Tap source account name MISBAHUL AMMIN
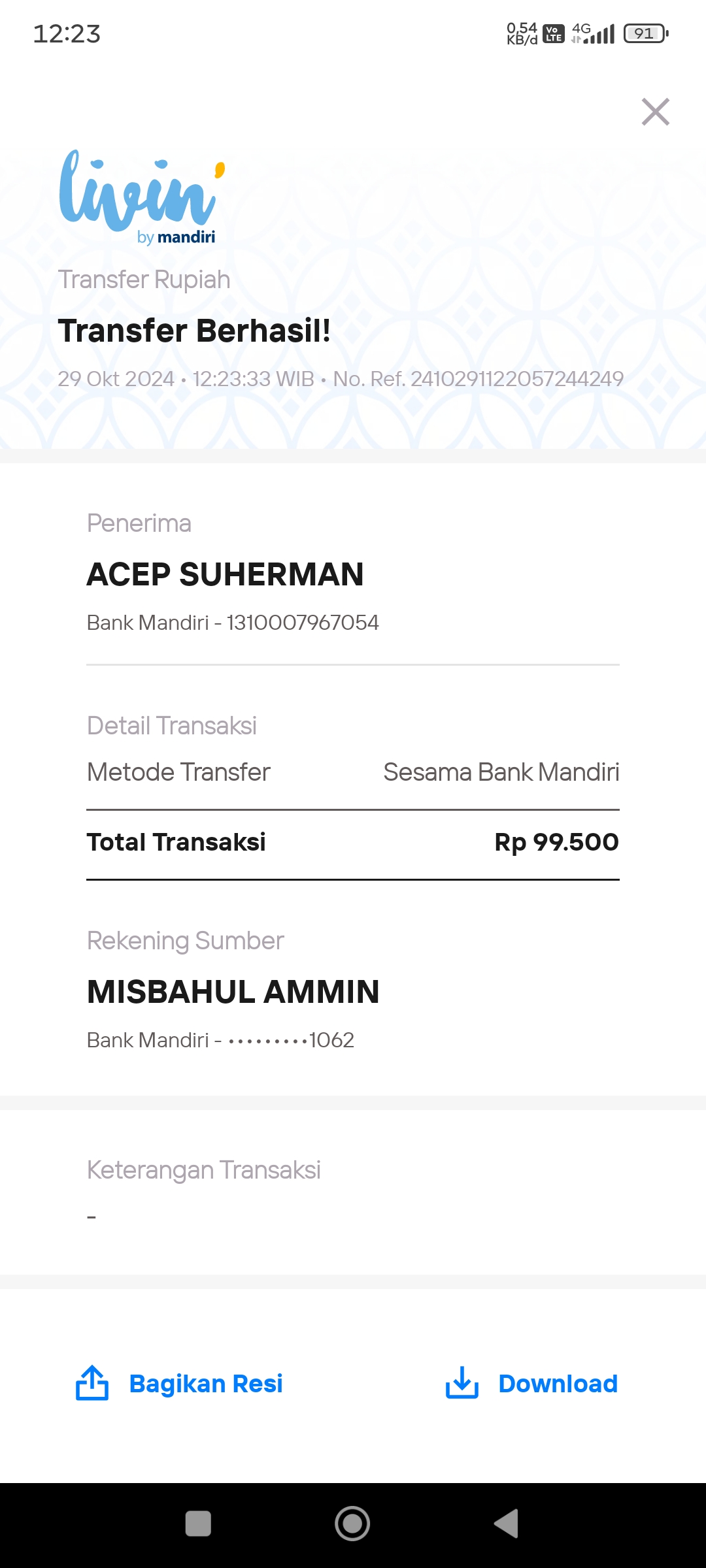The image size is (706, 1568). (x=233, y=992)
